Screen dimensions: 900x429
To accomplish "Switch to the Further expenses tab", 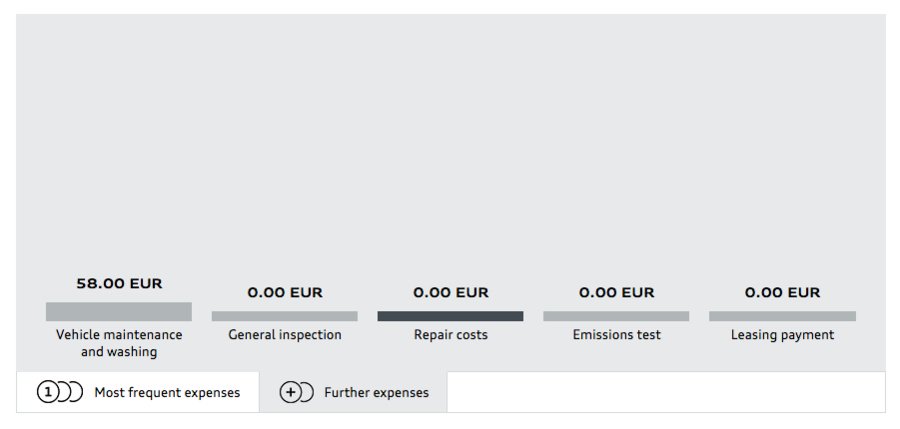I will (353, 392).
